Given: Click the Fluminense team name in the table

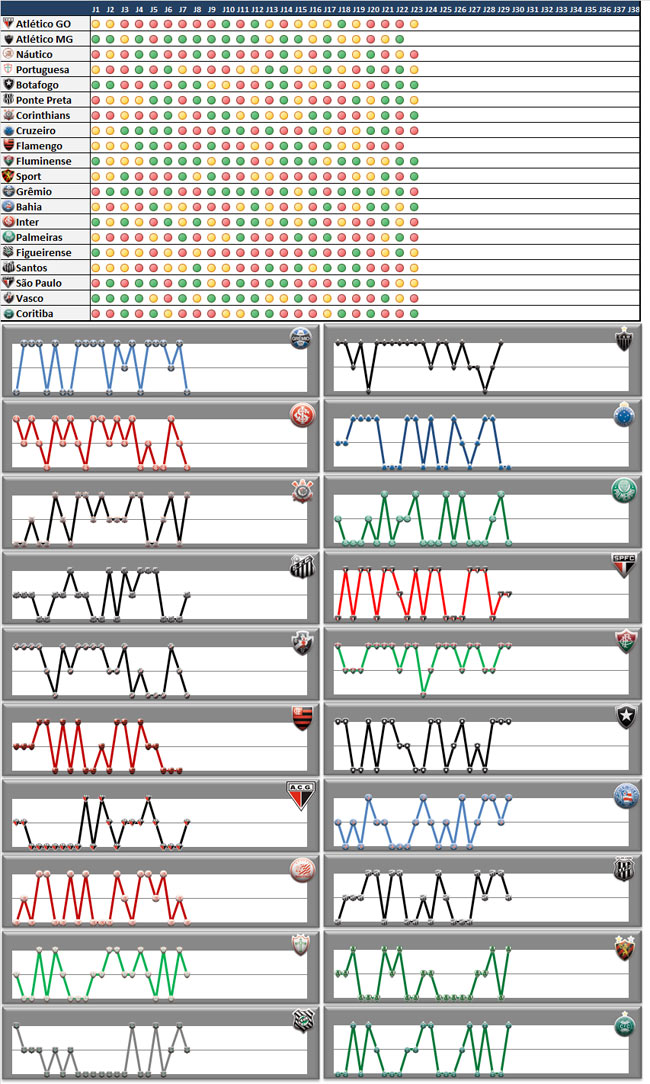Looking at the screenshot, I should (43, 161).
